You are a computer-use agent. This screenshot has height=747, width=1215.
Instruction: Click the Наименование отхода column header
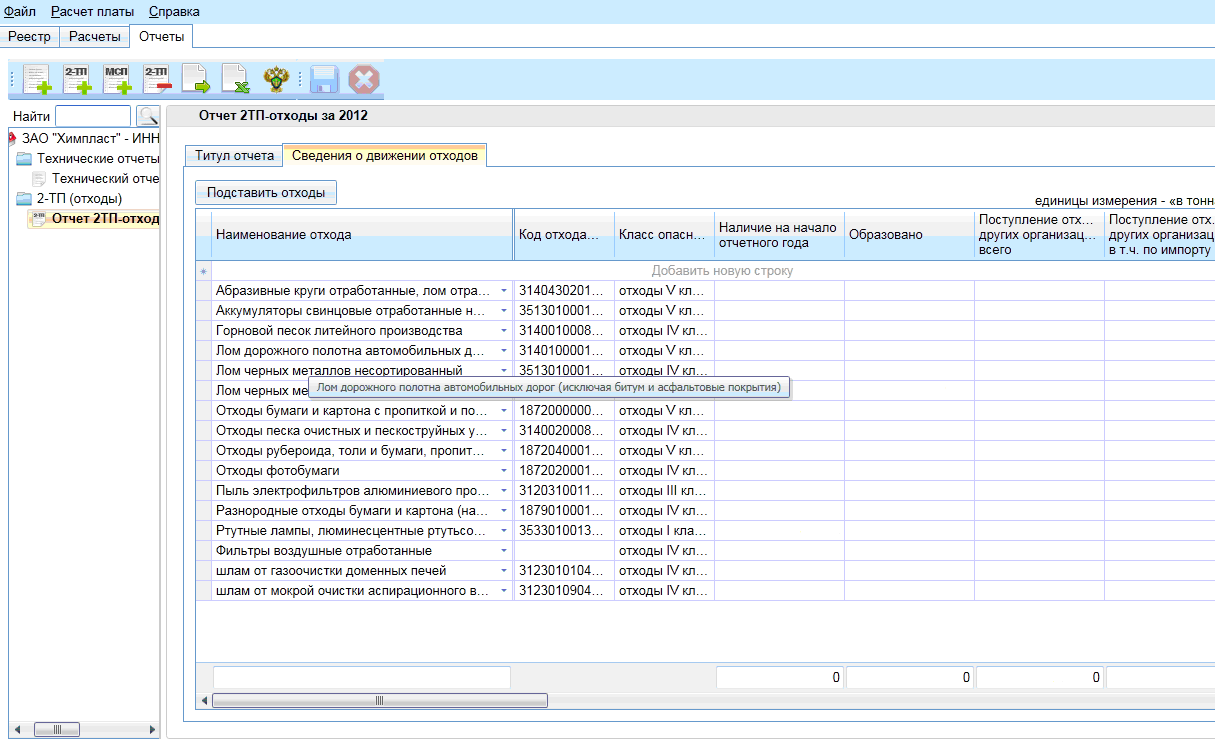pos(362,235)
